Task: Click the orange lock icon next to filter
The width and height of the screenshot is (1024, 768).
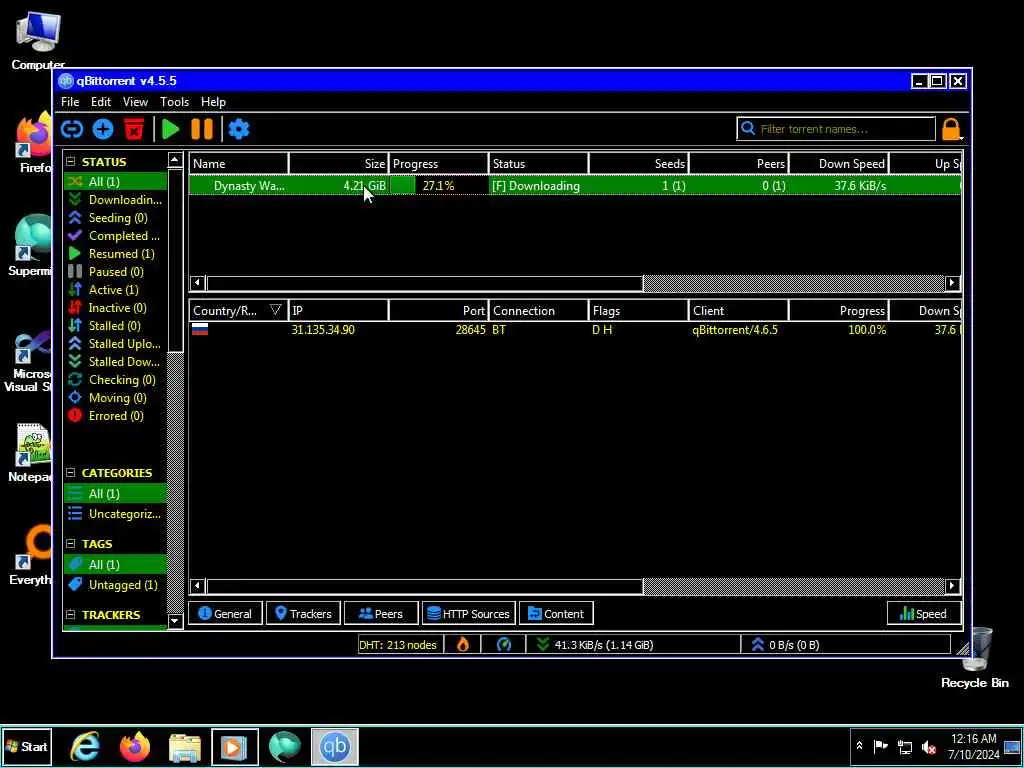Action: pyautogui.click(x=952, y=129)
